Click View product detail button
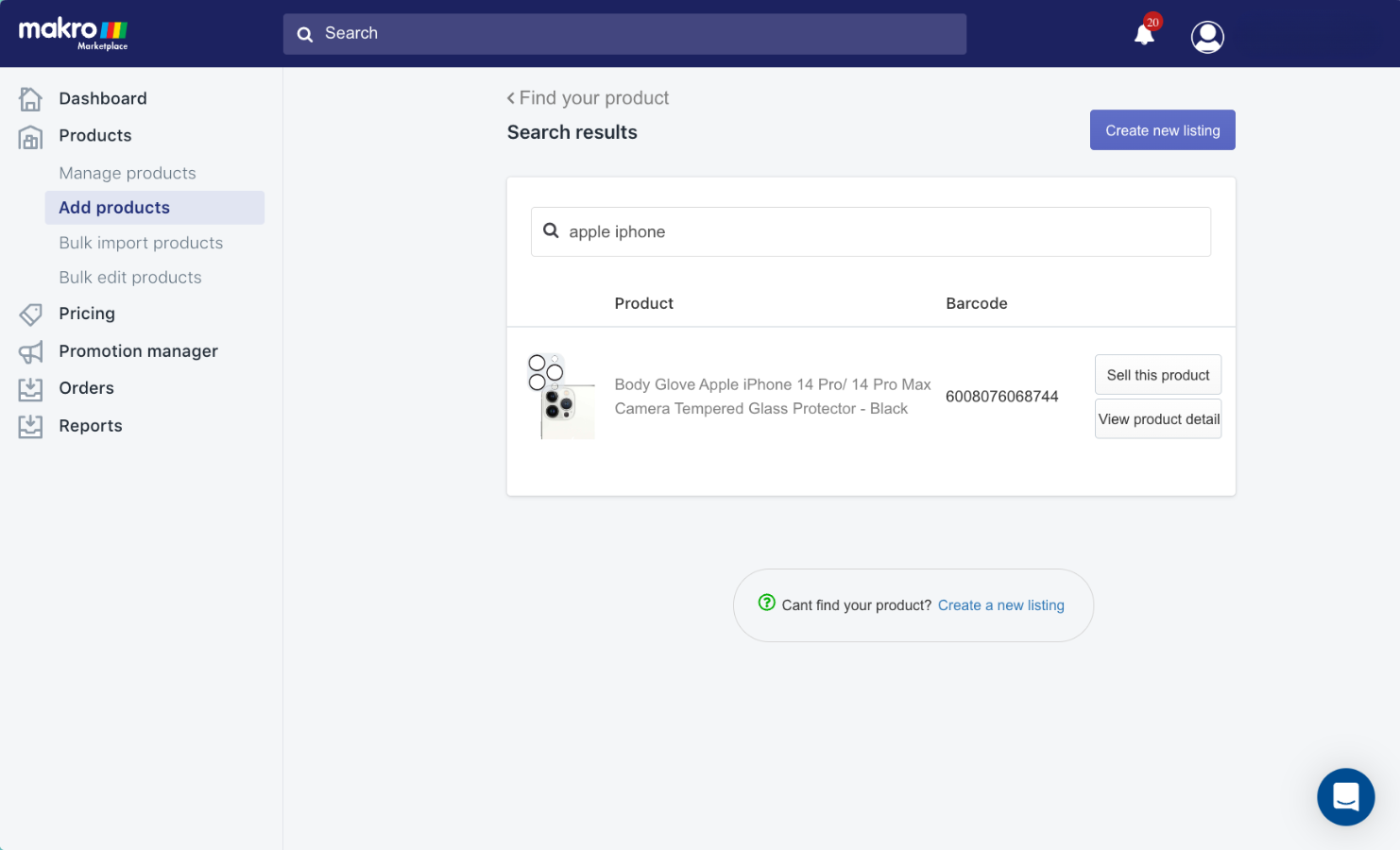 [x=1158, y=419]
